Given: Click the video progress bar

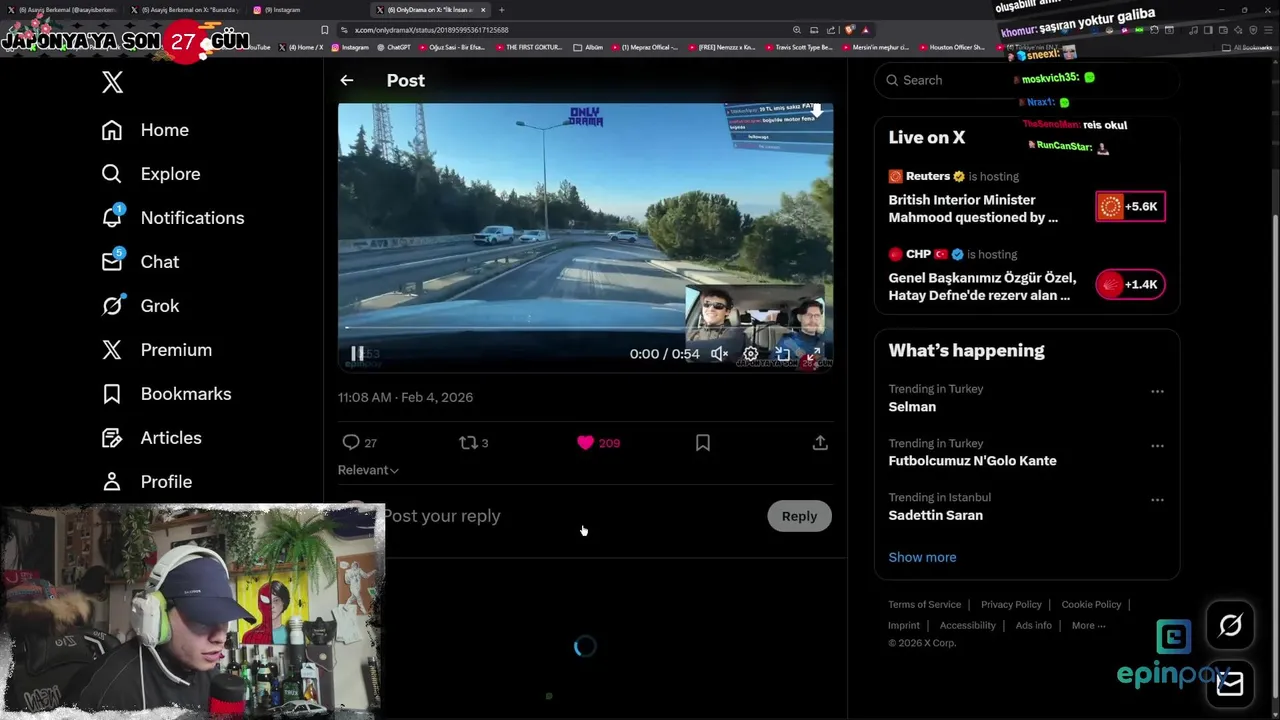Looking at the screenshot, I should pyautogui.click(x=585, y=328).
